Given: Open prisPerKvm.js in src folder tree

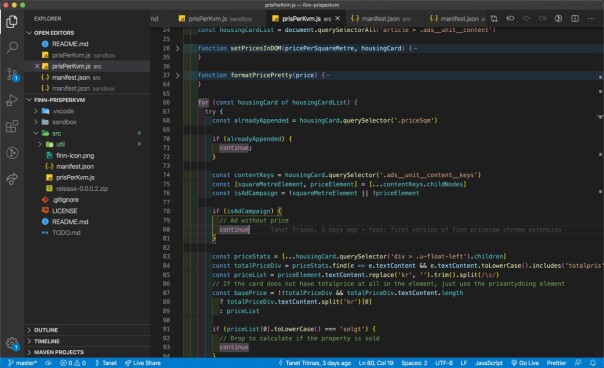Looking at the screenshot, I should [x=75, y=177].
